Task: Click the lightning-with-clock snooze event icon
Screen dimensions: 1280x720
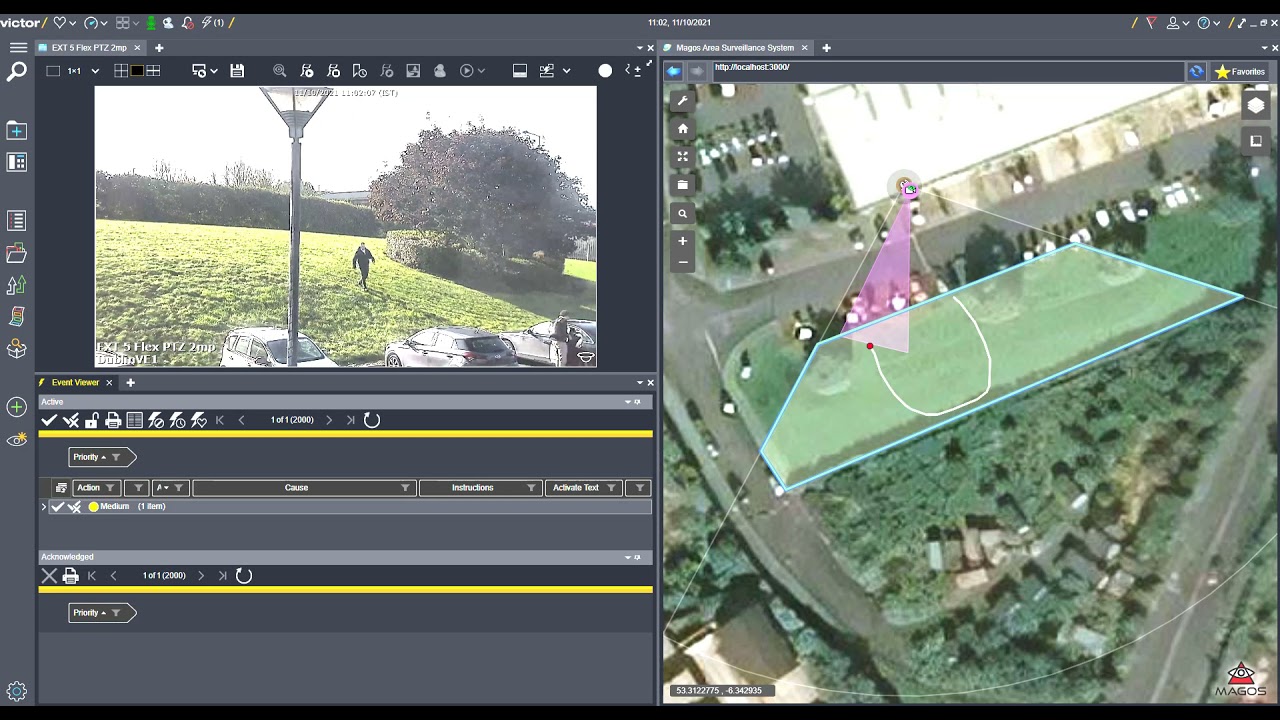Action: point(177,421)
